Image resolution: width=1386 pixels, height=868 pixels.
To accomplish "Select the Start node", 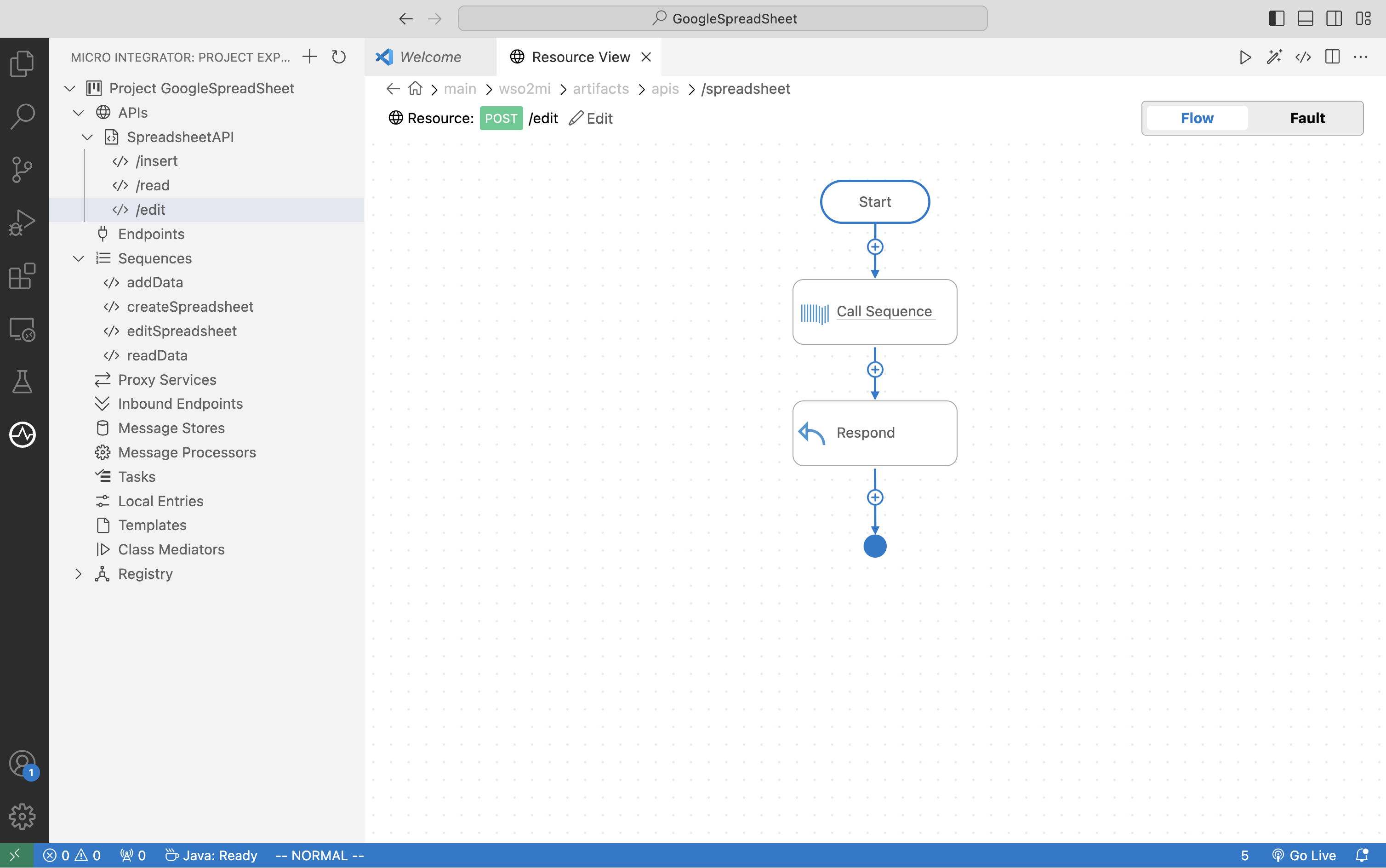I will pyautogui.click(x=875, y=202).
